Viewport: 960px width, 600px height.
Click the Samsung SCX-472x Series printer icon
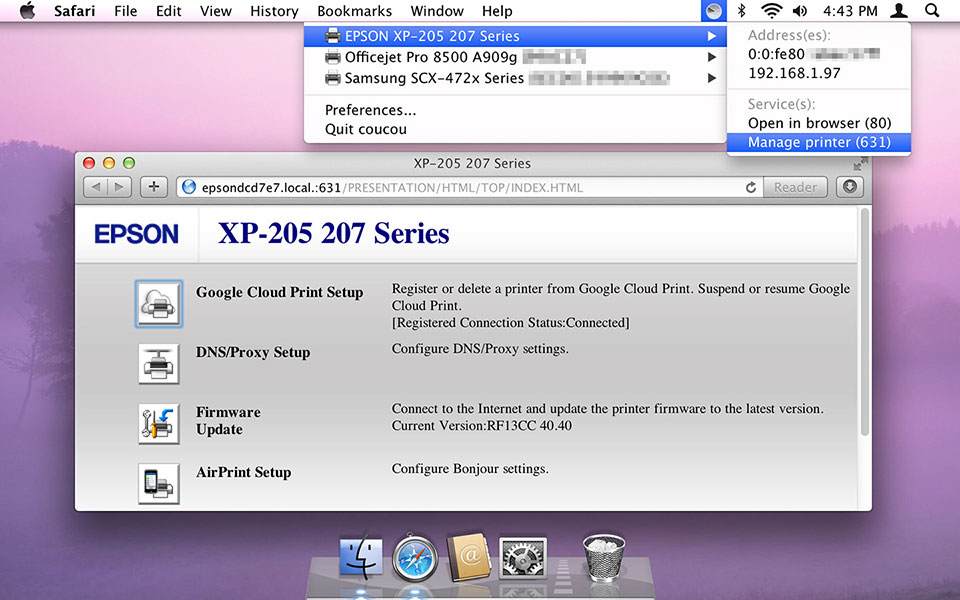click(332, 78)
